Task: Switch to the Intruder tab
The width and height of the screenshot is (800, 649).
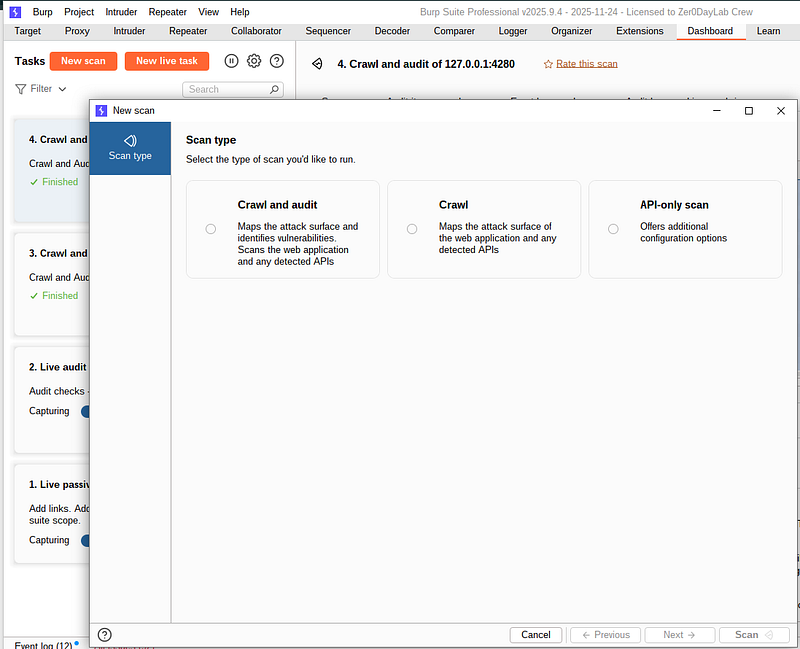Action: point(129,31)
